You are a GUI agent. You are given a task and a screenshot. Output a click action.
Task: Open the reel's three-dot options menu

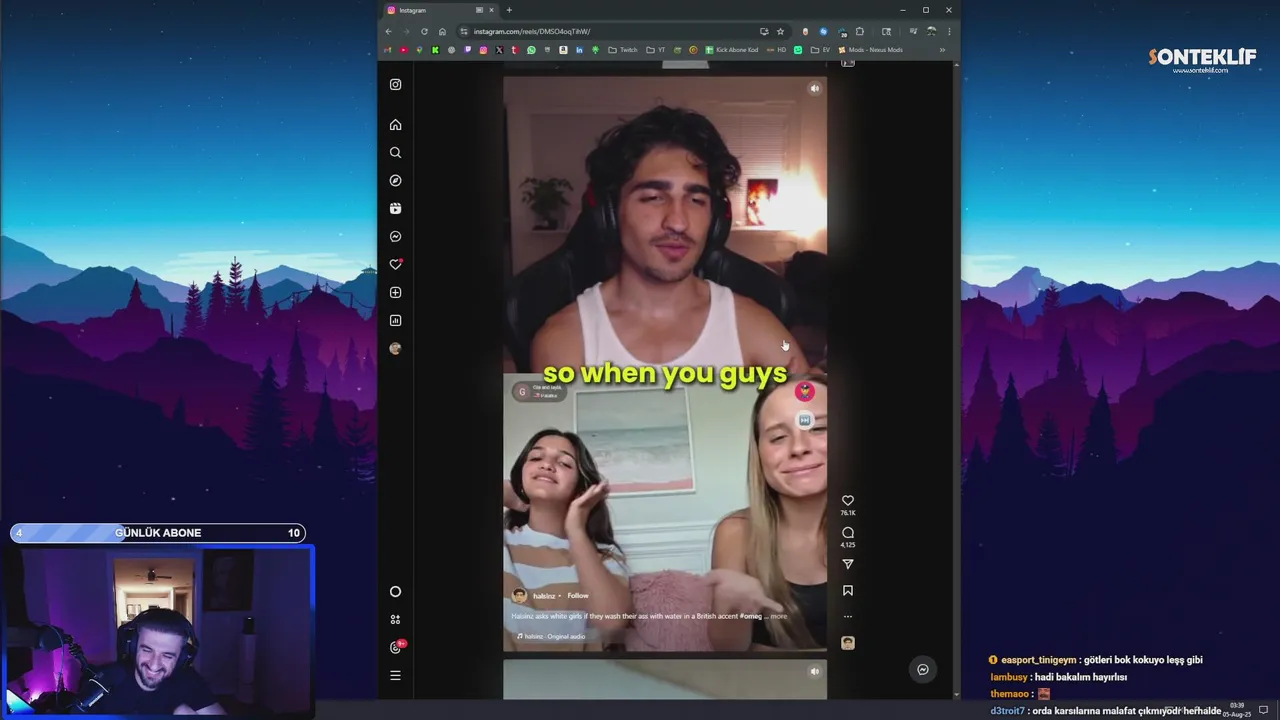[x=847, y=617]
